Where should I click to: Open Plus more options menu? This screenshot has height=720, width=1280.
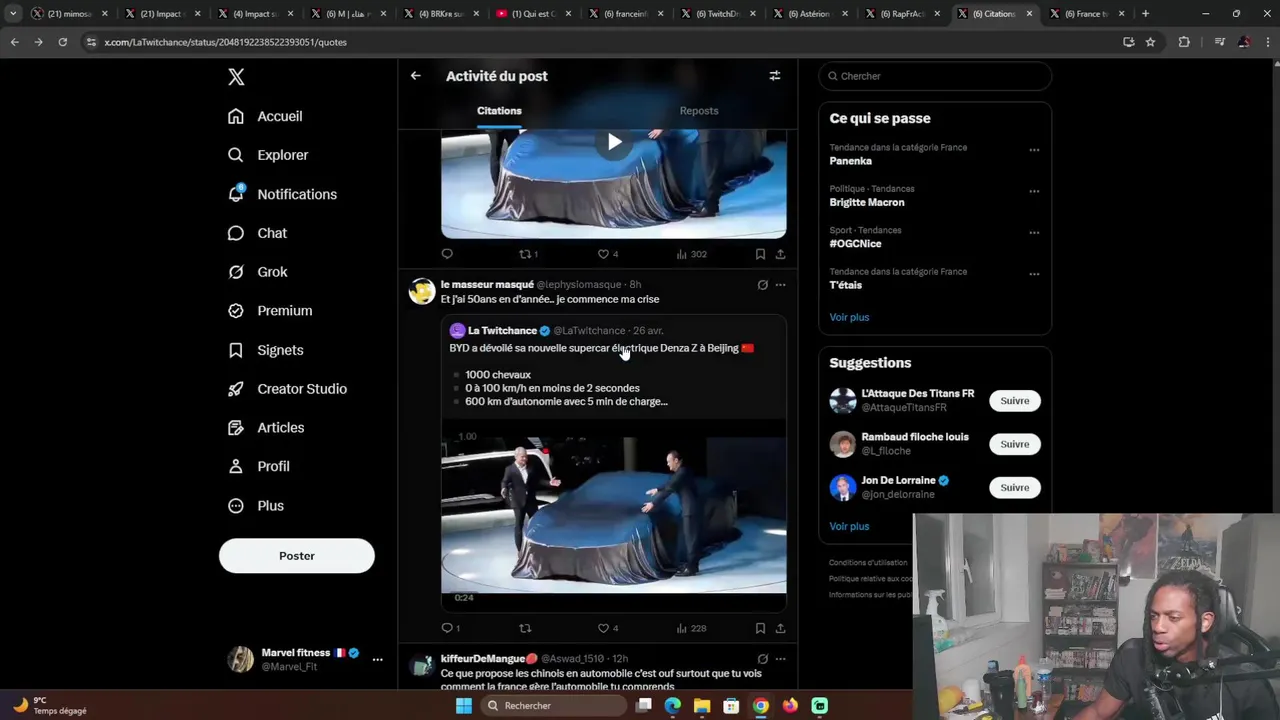click(255, 506)
